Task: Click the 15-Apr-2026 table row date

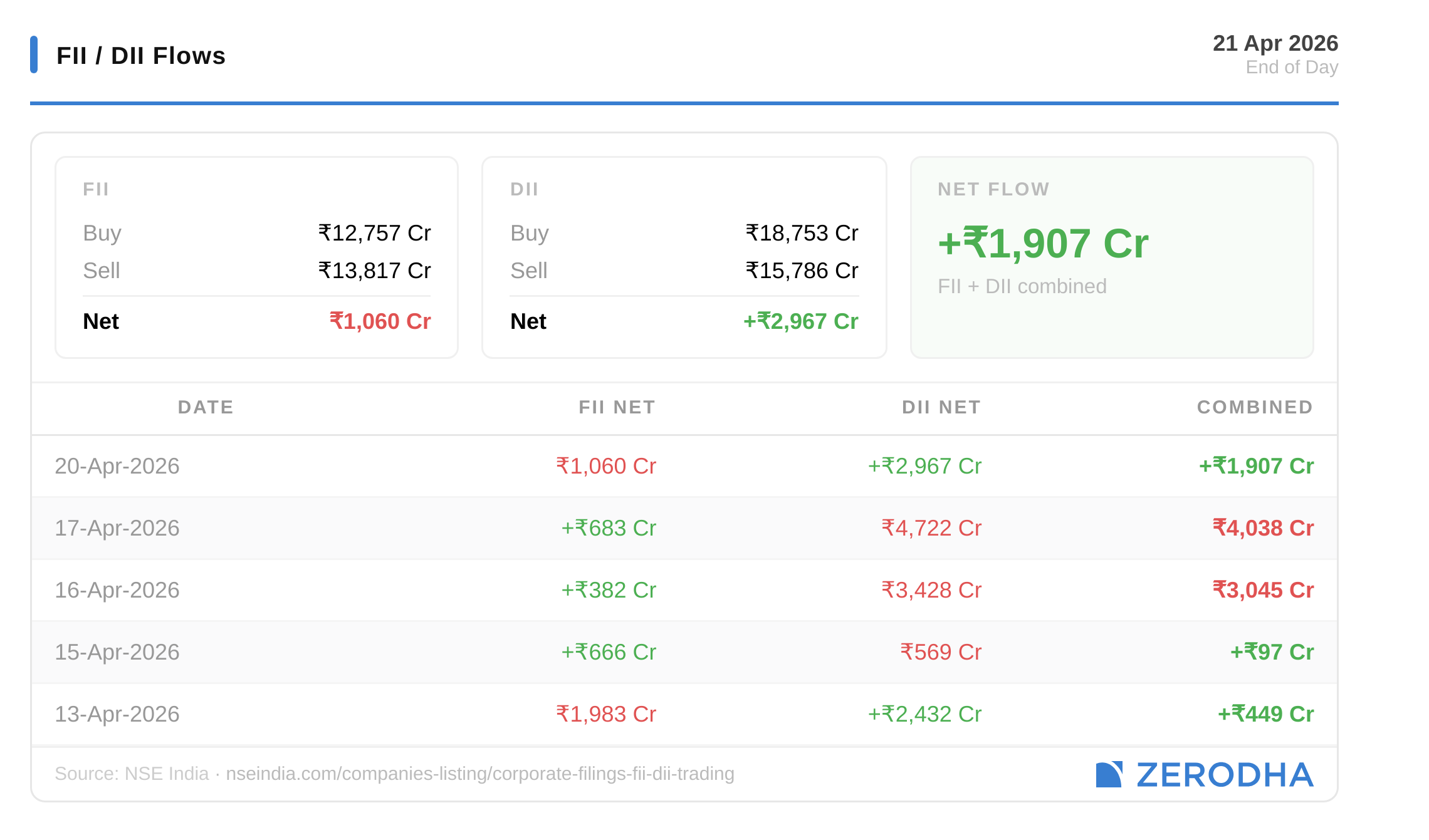Action: coord(117,652)
